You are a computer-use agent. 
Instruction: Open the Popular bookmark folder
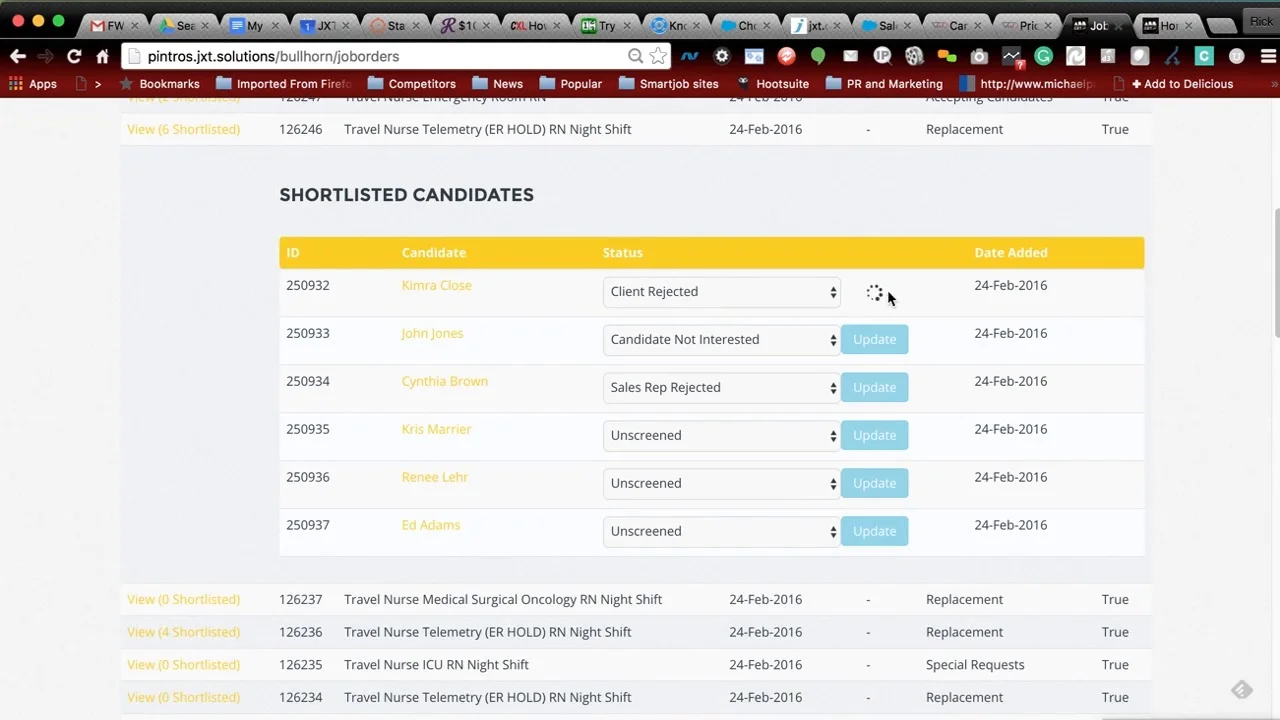pos(570,84)
